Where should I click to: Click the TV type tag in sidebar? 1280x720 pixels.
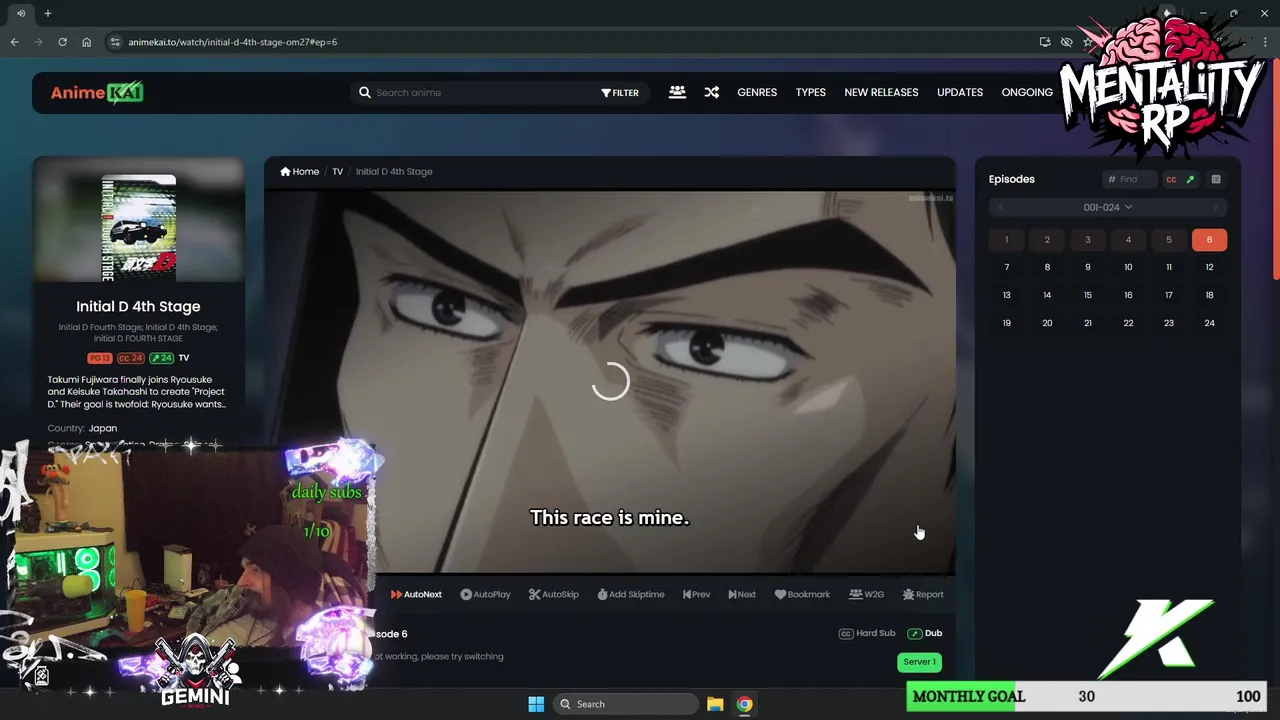184,358
